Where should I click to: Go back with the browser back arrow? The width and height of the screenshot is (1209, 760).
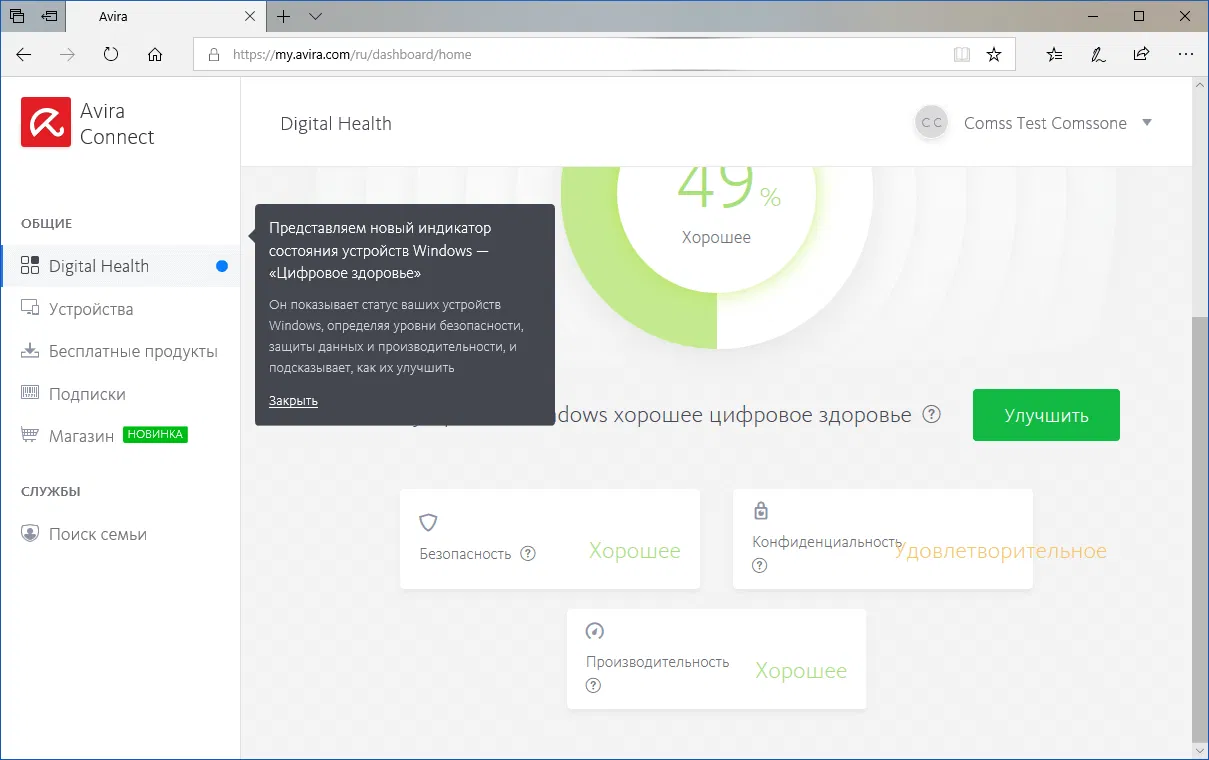[24, 55]
